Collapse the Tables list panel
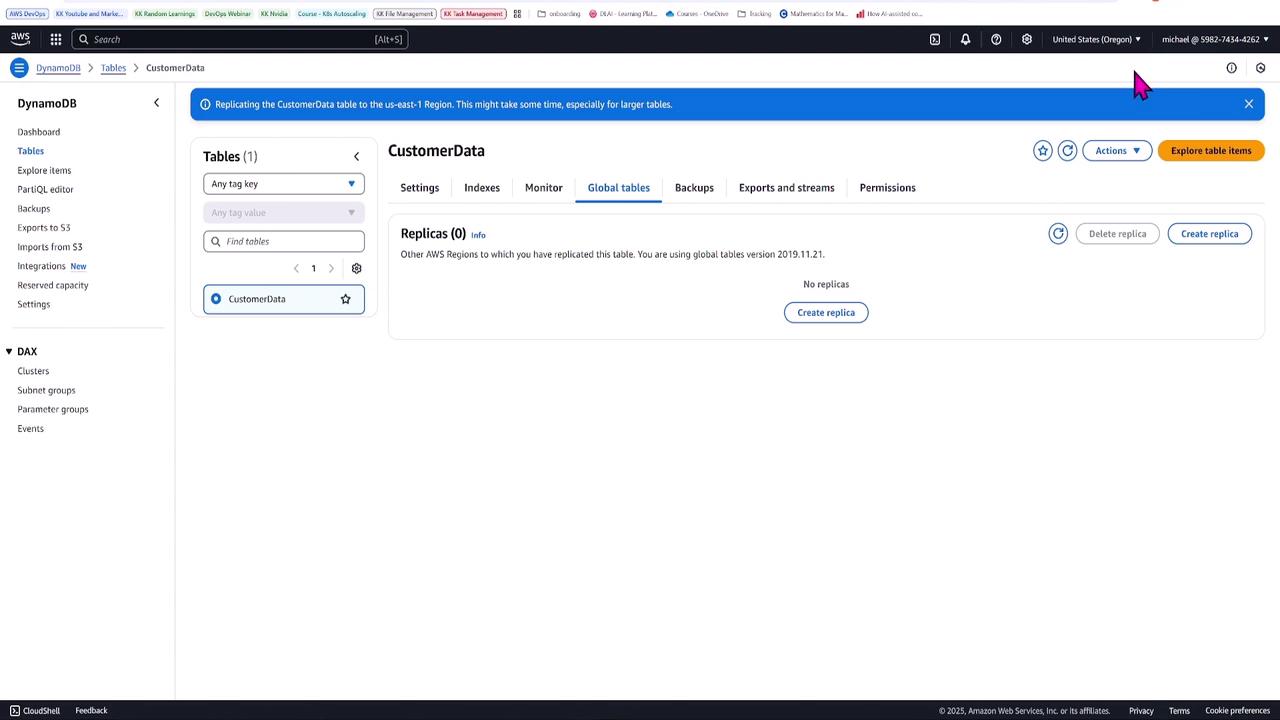1280x720 pixels. [356, 156]
